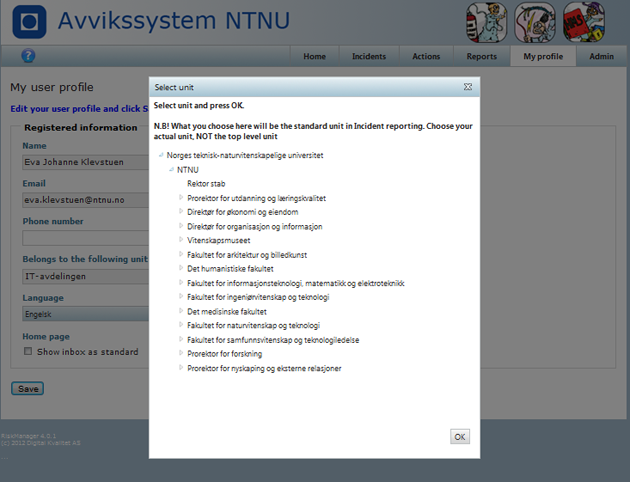Screen dimensions: 630x482
Task: Select NTNU unit label
Action: click(188, 170)
